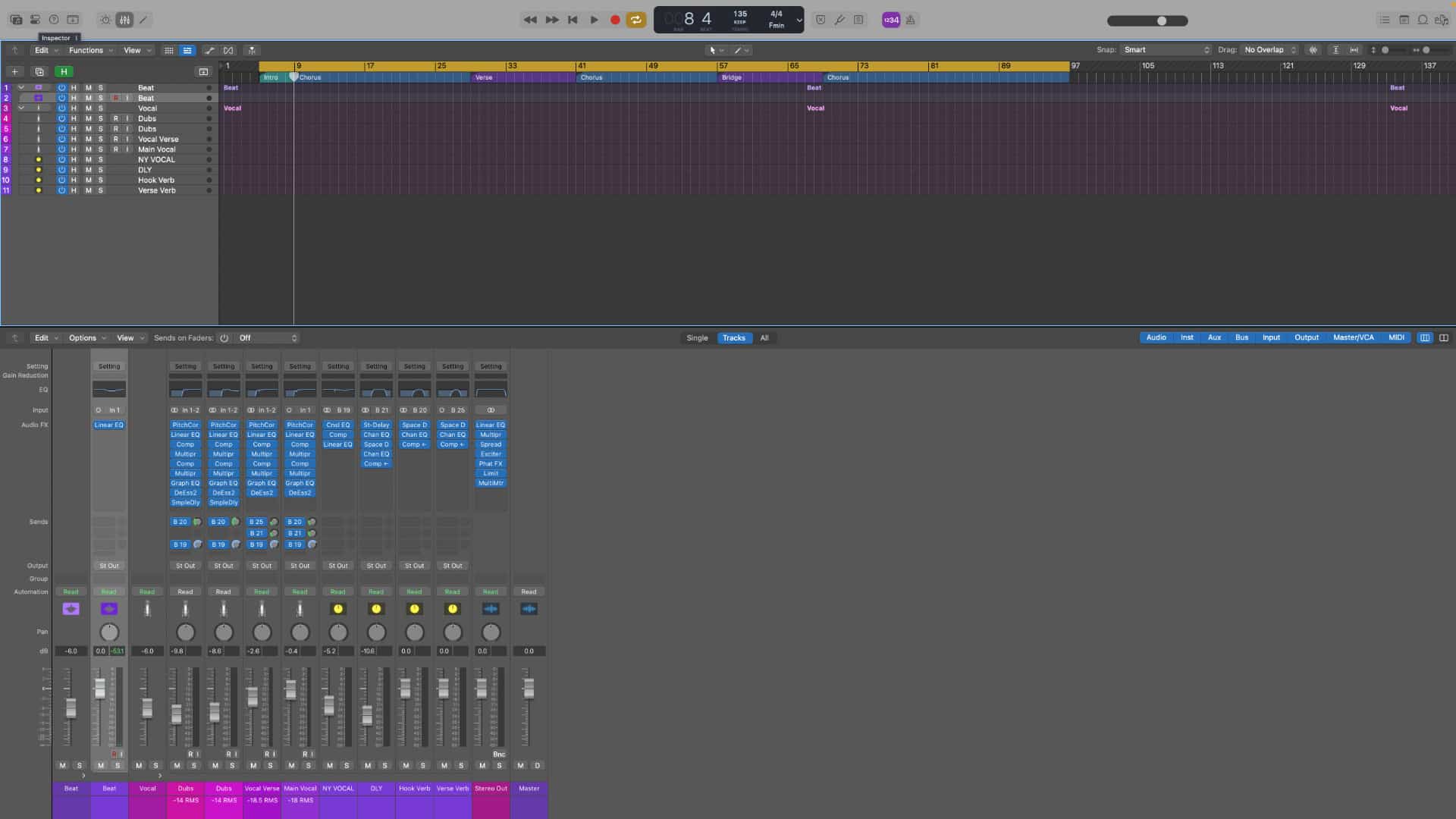Open the Functions menu in the track area
The height and width of the screenshot is (819, 1456).
[86, 50]
